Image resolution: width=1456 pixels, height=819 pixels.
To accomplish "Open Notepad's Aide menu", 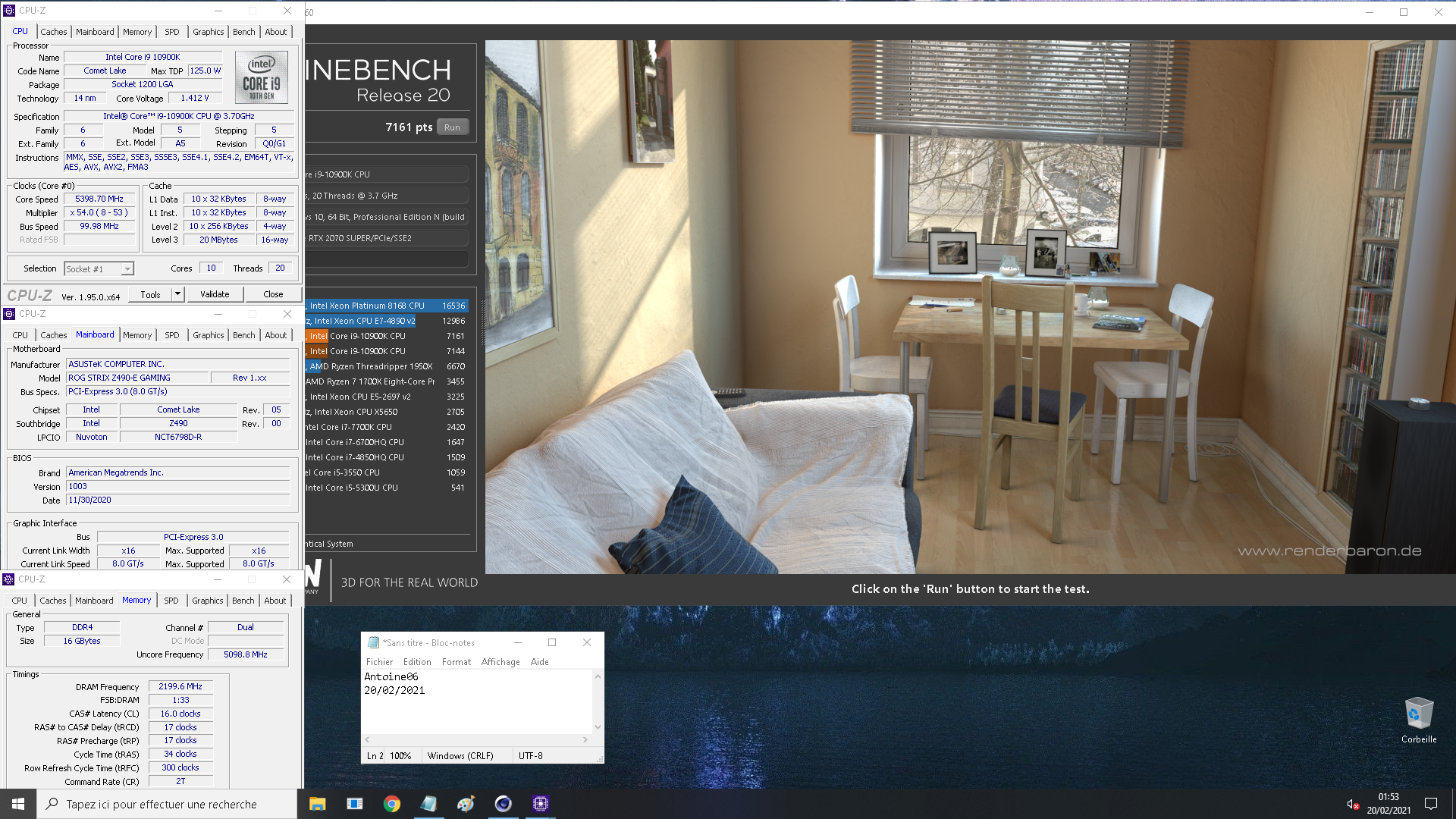I will pos(540,662).
